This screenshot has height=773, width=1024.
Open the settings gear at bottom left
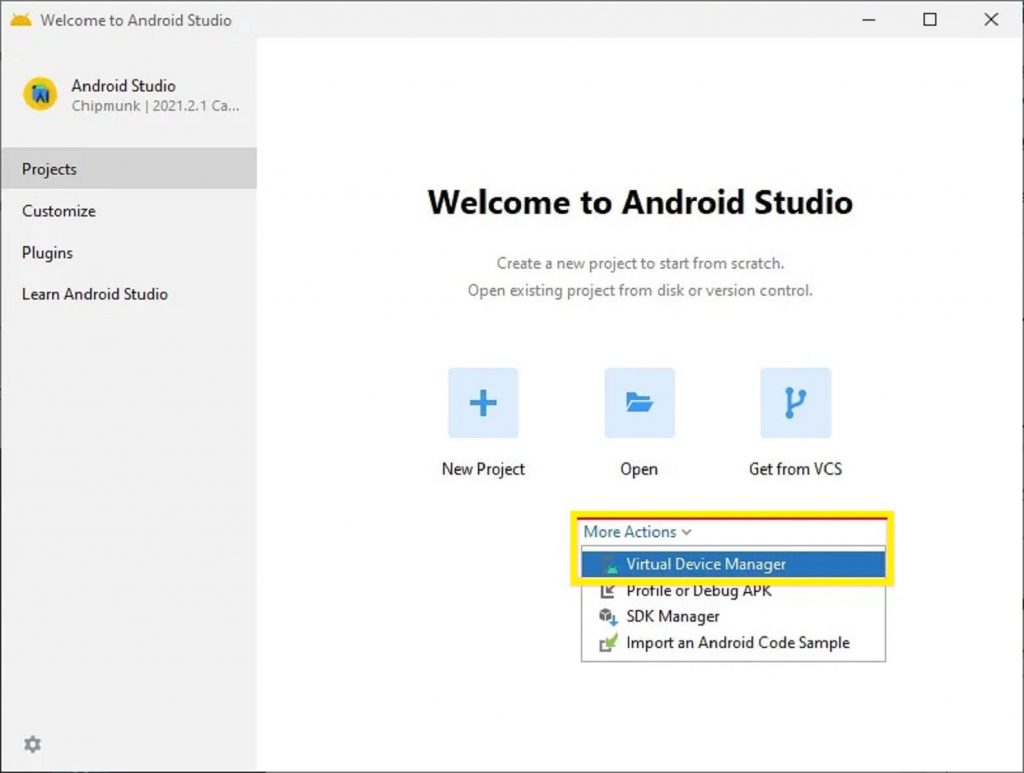32,744
